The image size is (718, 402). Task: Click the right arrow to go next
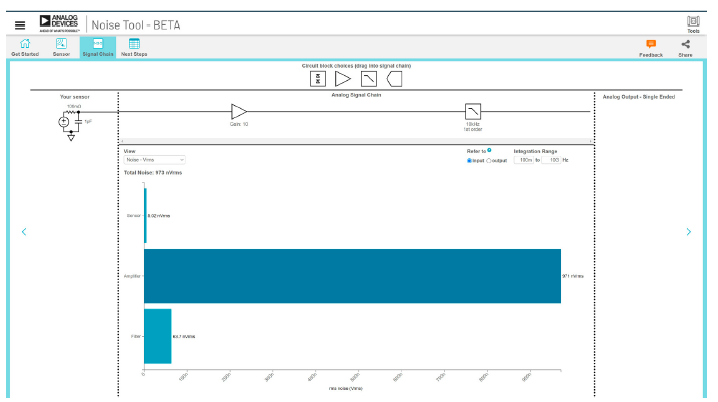coord(688,232)
